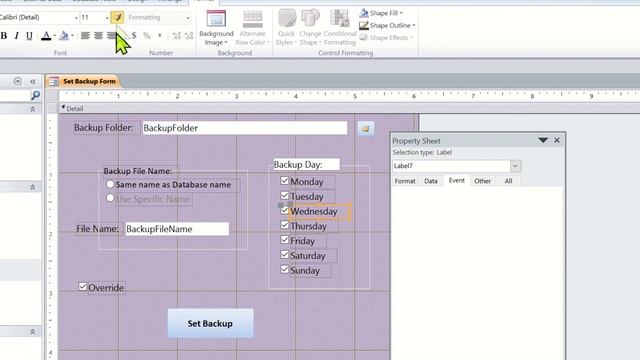Toggle the Friday checkbox
The height and width of the screenshot is (360, 640).
pyautogui.click(x=284, y=240)
